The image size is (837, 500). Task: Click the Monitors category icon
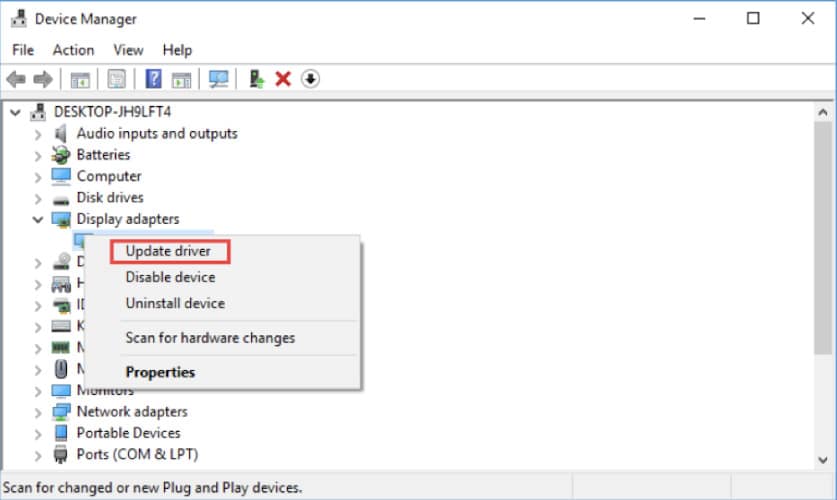tap(61, 391)
